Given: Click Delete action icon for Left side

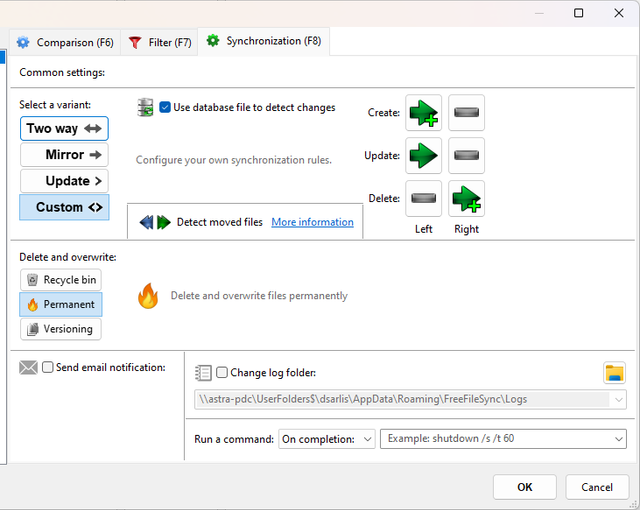Looking at the screenshot, I should pos(423,198).
